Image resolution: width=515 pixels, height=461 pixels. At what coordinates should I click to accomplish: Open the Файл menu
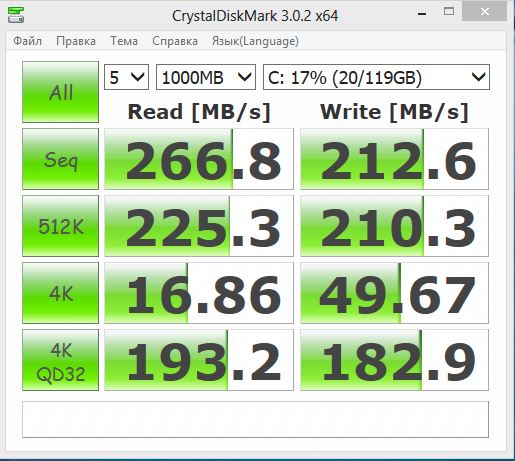tap(27, 41)
